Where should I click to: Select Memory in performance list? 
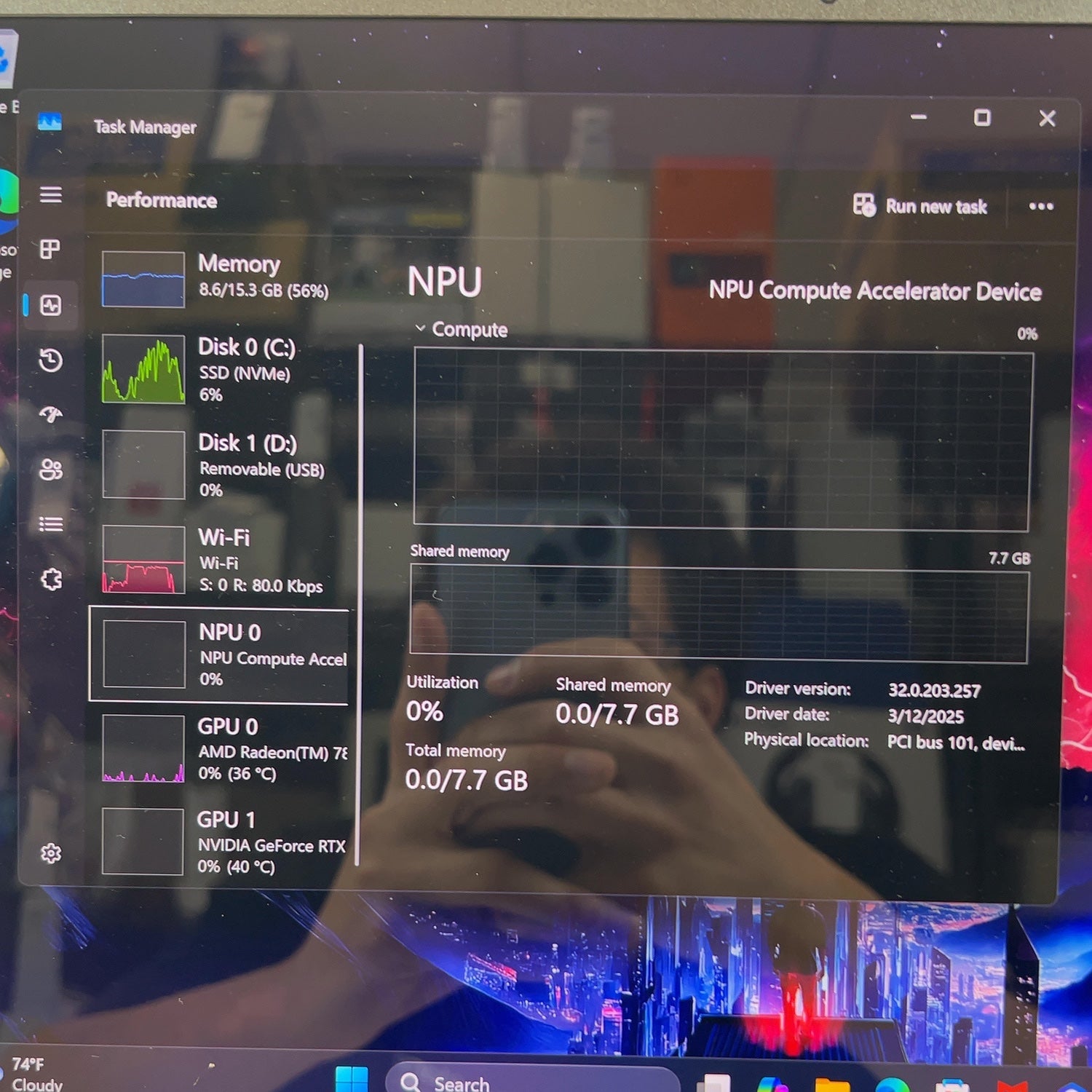tap(218, 278)
